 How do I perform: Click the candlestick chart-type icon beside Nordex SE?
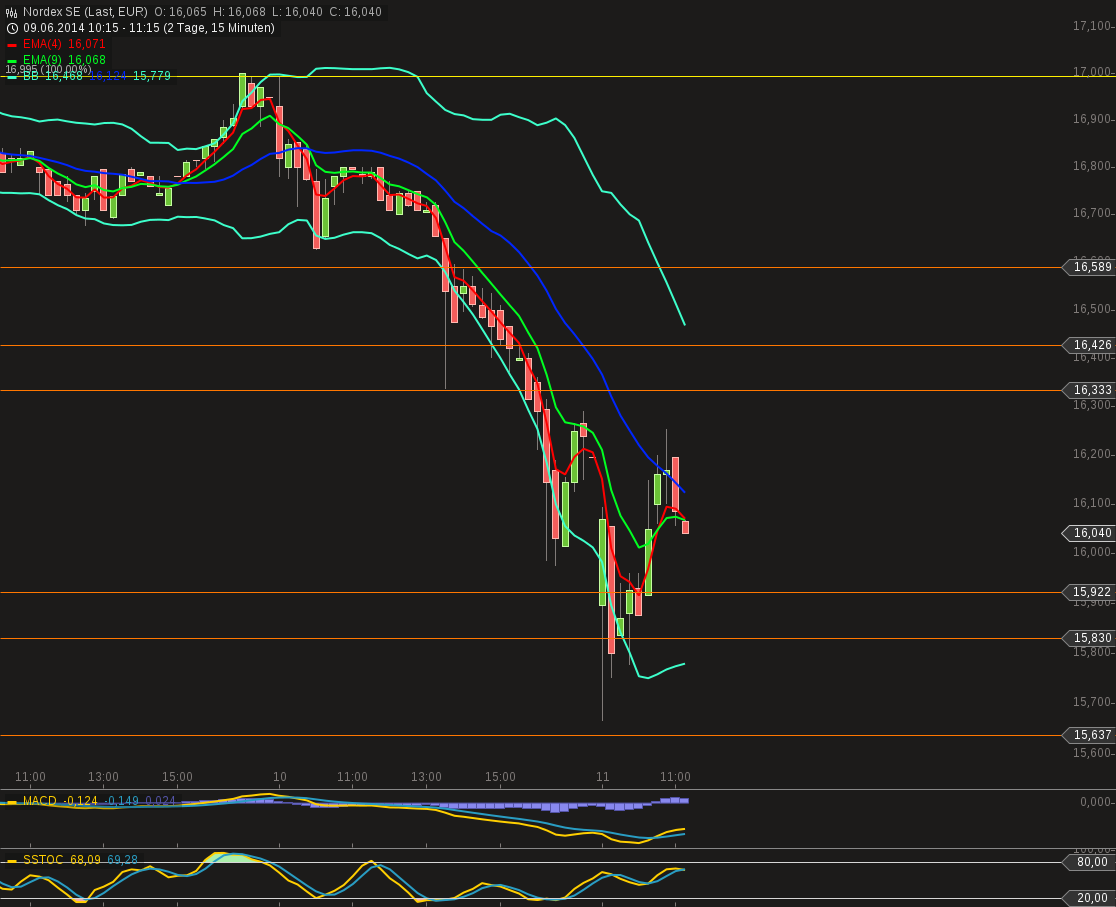click(11, 12)
